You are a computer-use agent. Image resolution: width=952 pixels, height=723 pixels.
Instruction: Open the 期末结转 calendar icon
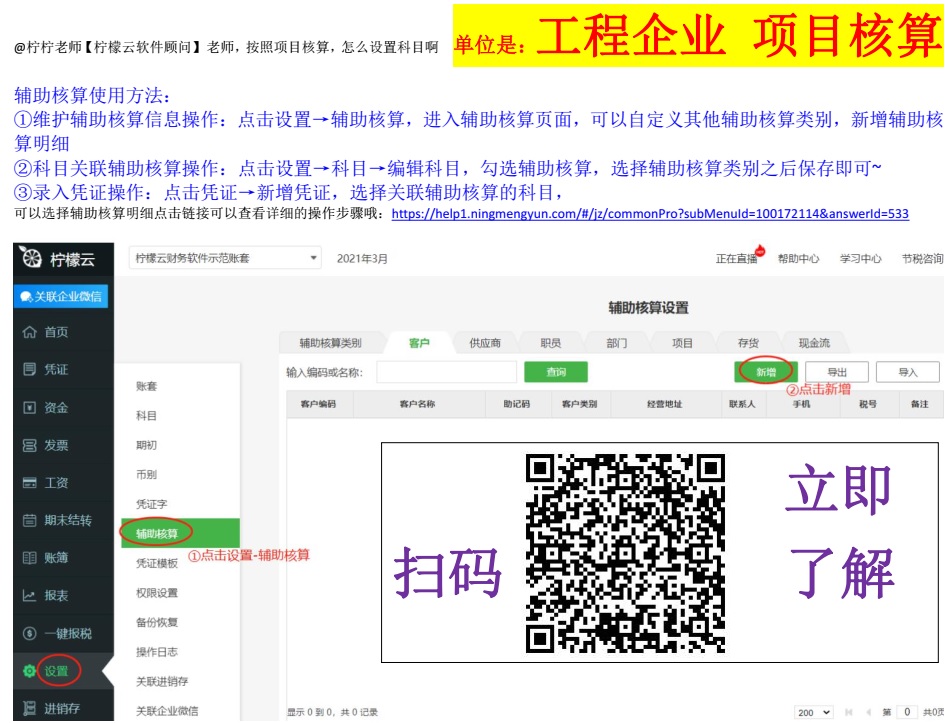(30, 521)
